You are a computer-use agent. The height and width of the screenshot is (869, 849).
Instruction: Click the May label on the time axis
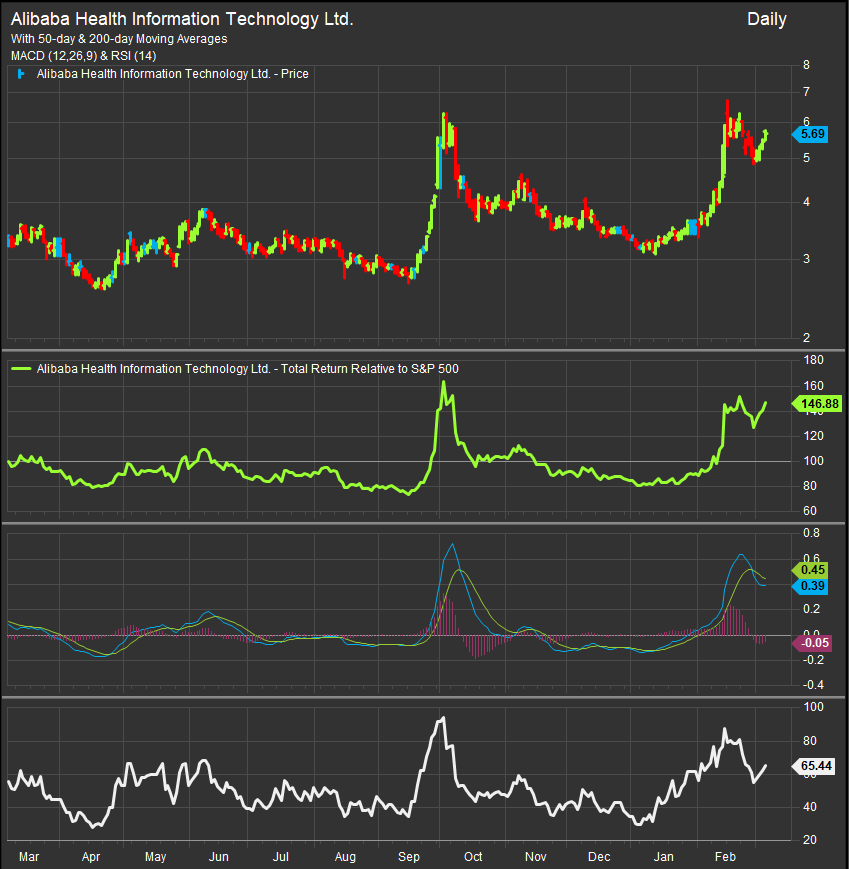(155, 857)
